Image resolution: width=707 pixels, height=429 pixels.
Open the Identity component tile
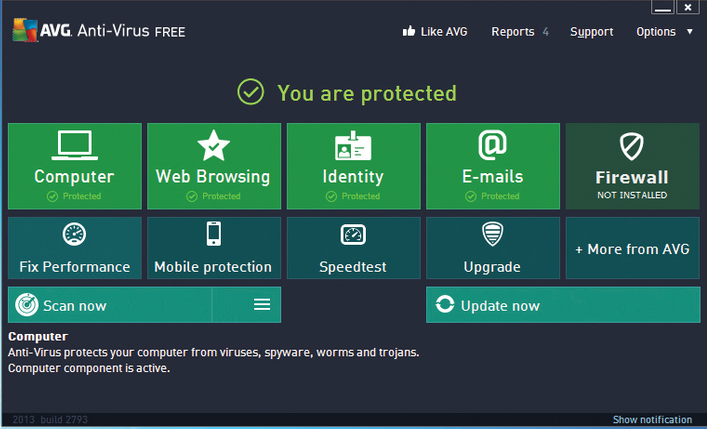point(354,166)
